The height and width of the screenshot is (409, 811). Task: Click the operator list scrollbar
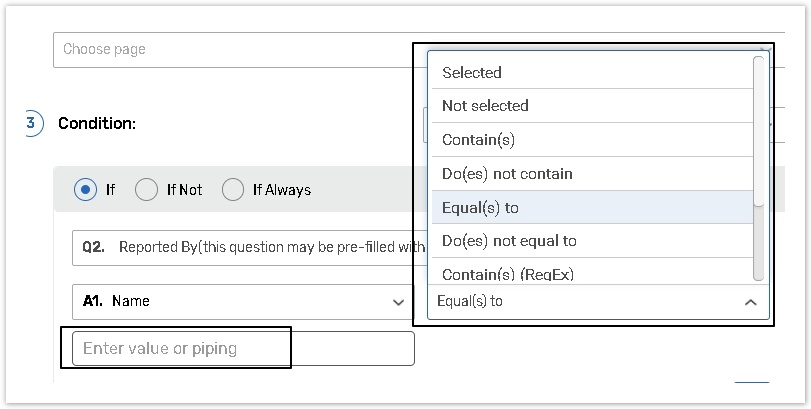point(759,130)
